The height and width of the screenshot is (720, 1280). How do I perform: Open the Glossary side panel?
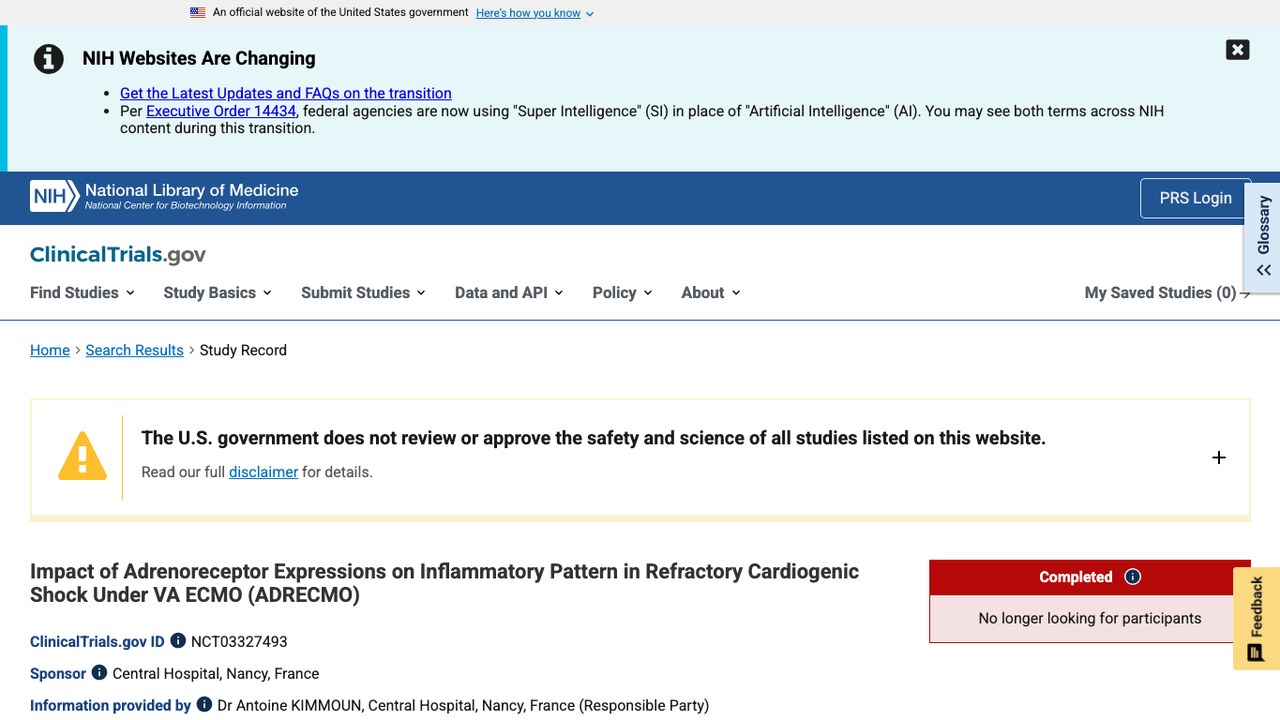(1263, 237)
